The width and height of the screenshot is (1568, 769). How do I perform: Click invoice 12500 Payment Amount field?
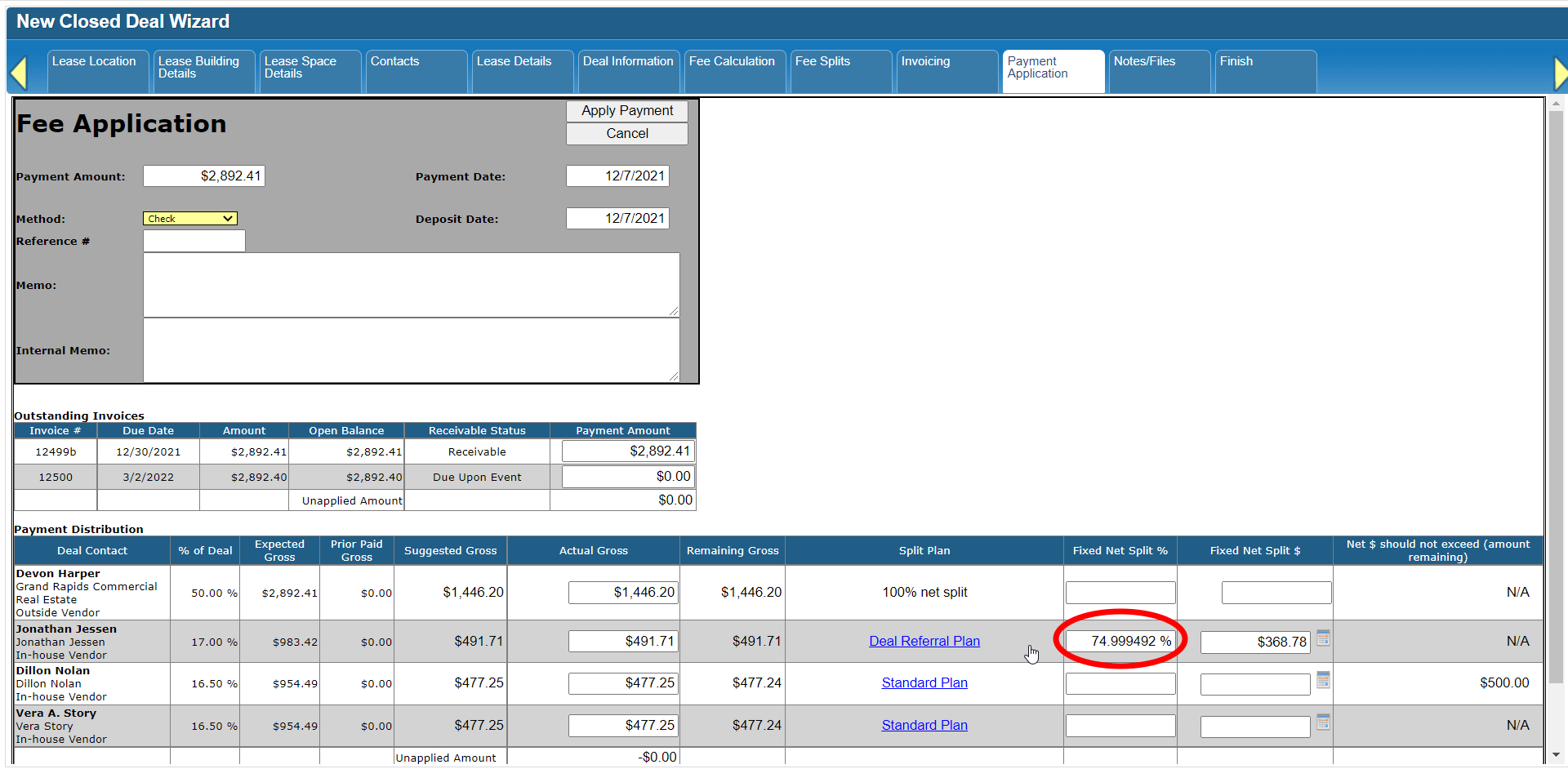click(627, 477)
